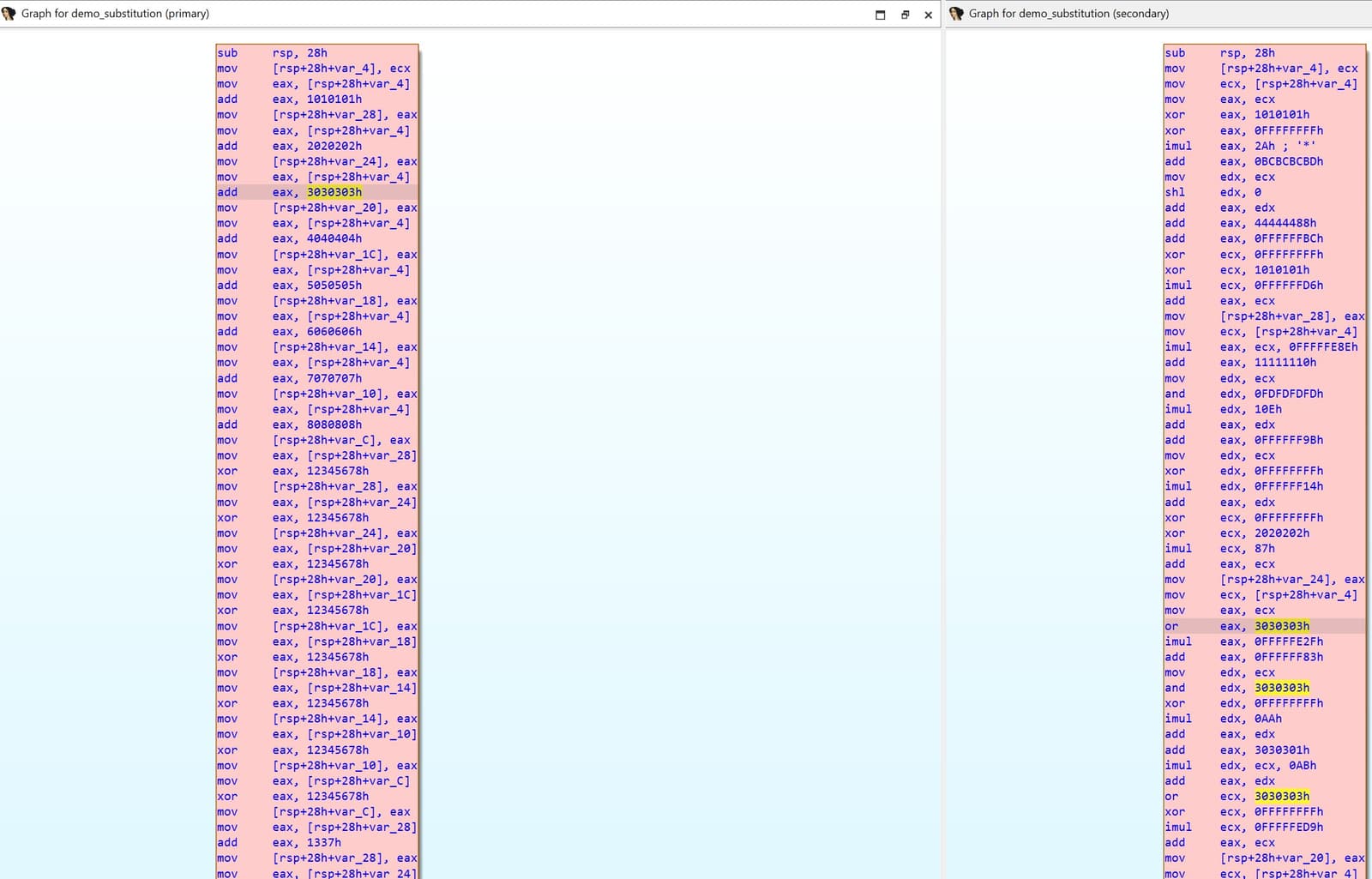Click 'add eax, 3030301h' instruction
Viewport: 1372px width, 879px height.
[x=1237, y=750]
